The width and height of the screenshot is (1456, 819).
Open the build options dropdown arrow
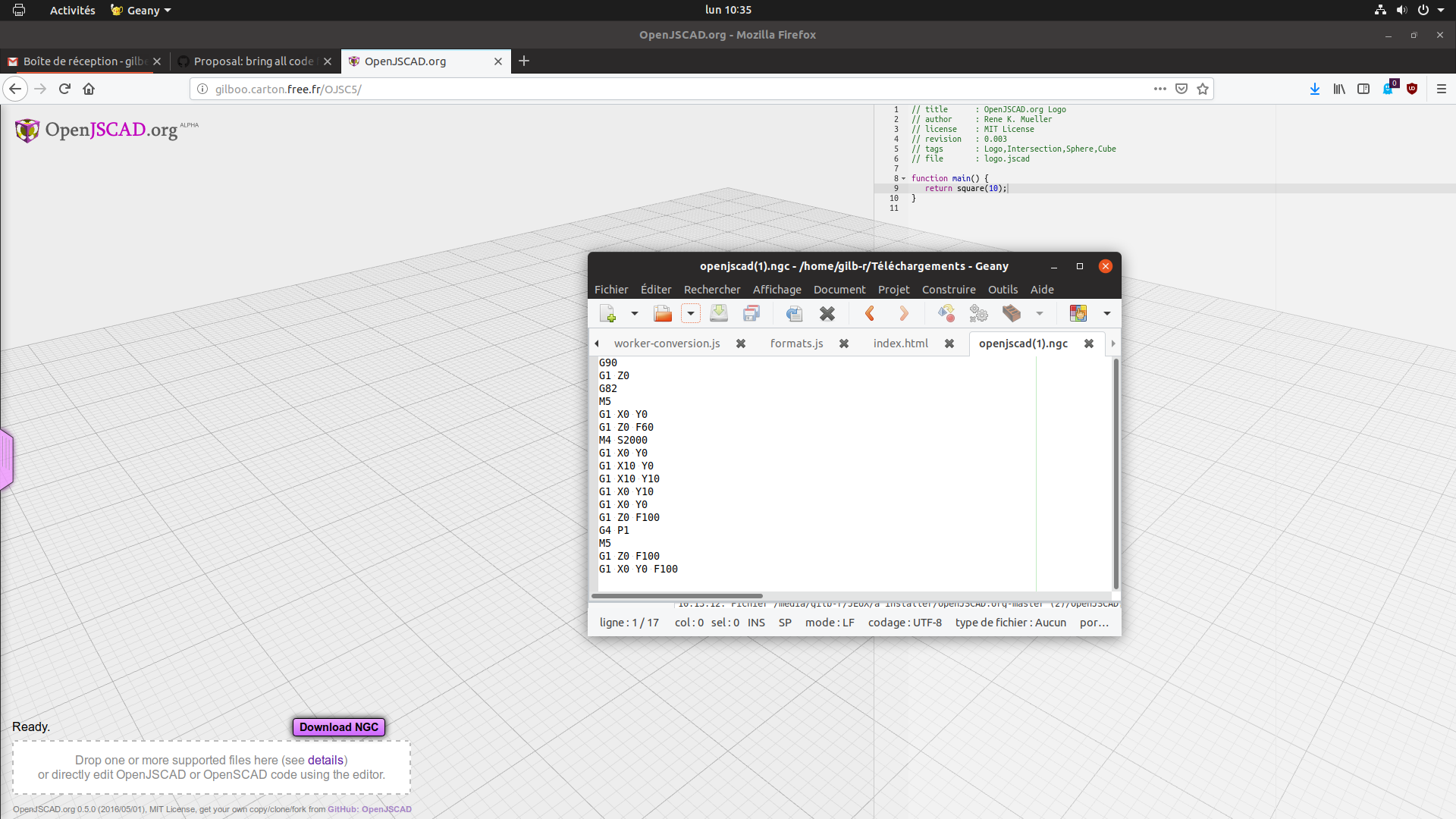pos(1040,313)
